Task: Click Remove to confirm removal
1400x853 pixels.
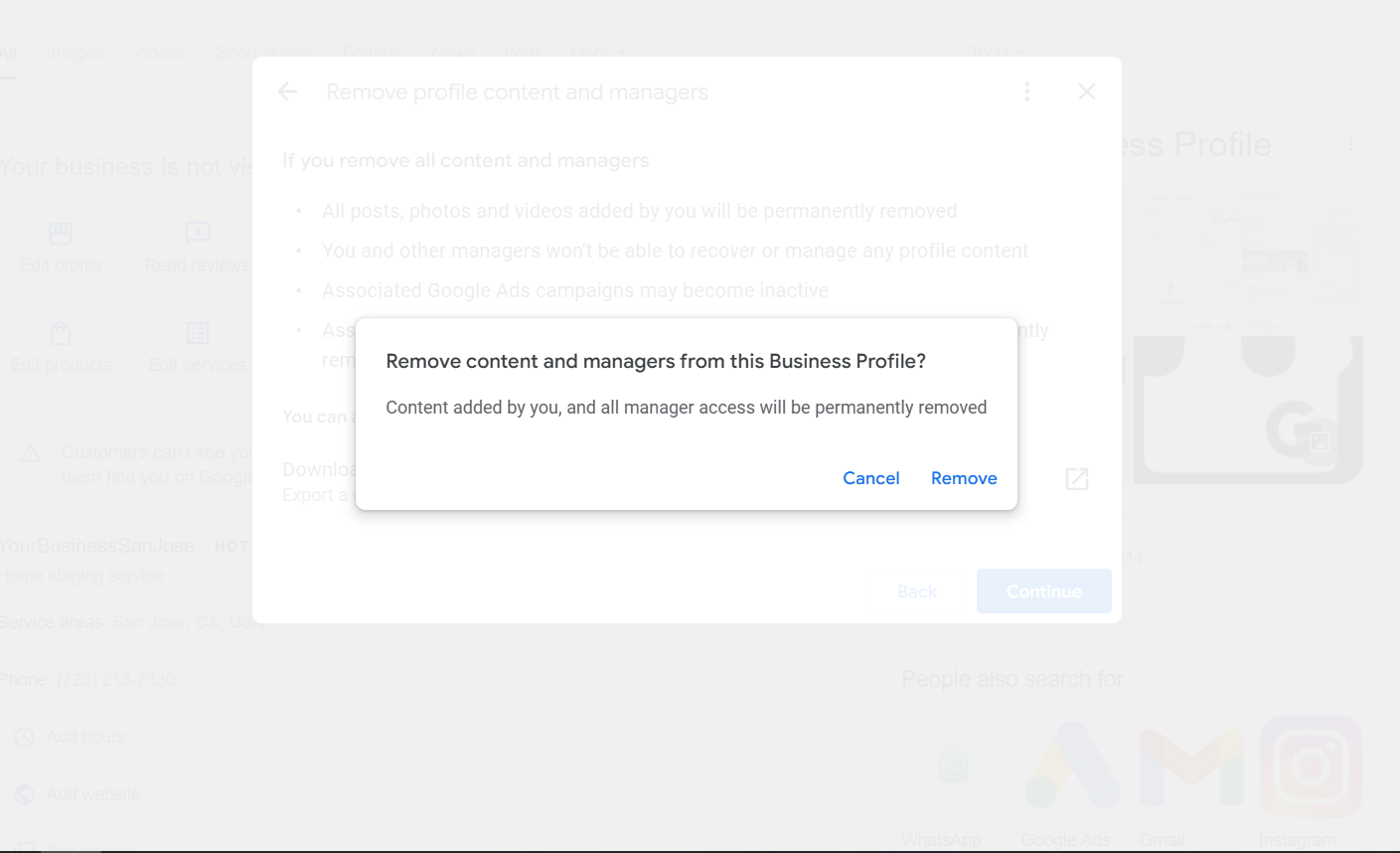Action: click(963, 478)
